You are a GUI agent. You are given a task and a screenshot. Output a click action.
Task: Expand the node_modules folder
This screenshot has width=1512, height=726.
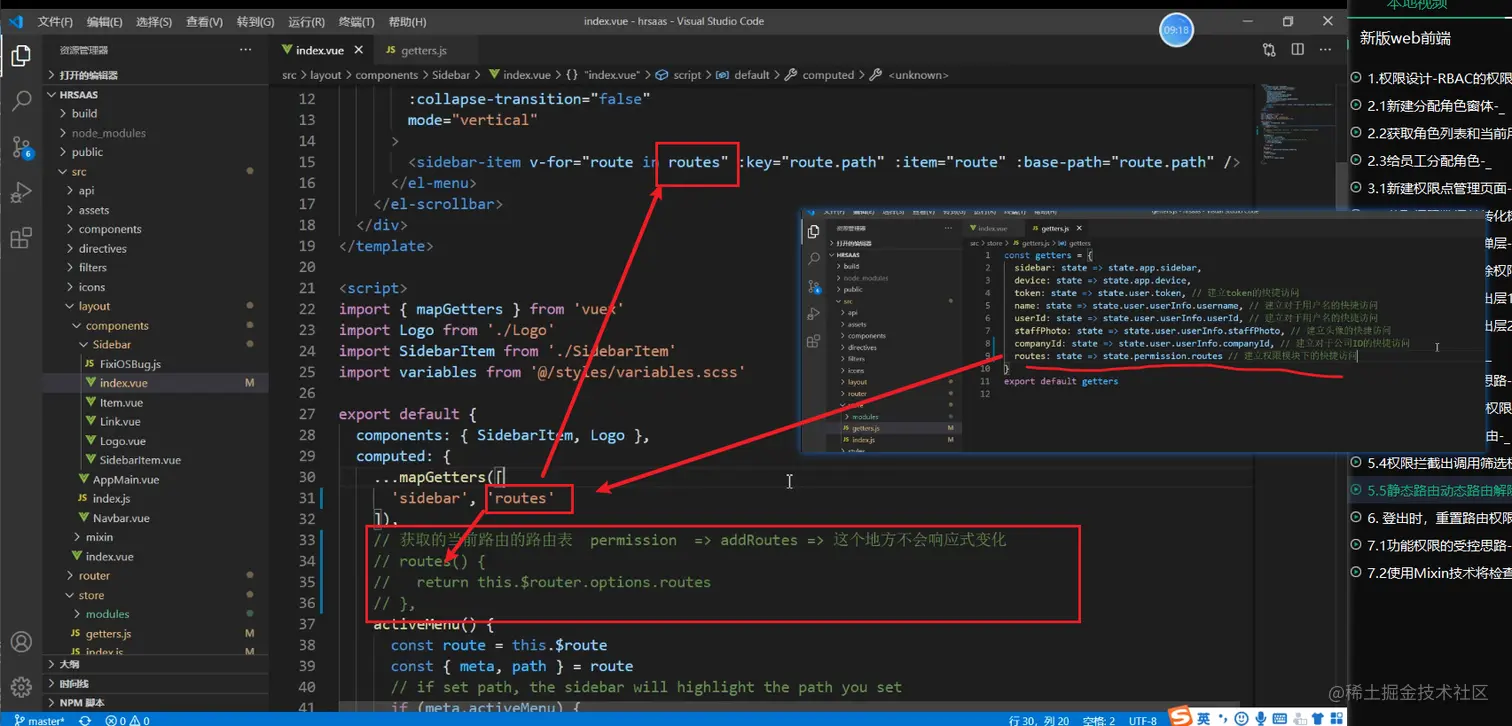[x=155, y=133]
